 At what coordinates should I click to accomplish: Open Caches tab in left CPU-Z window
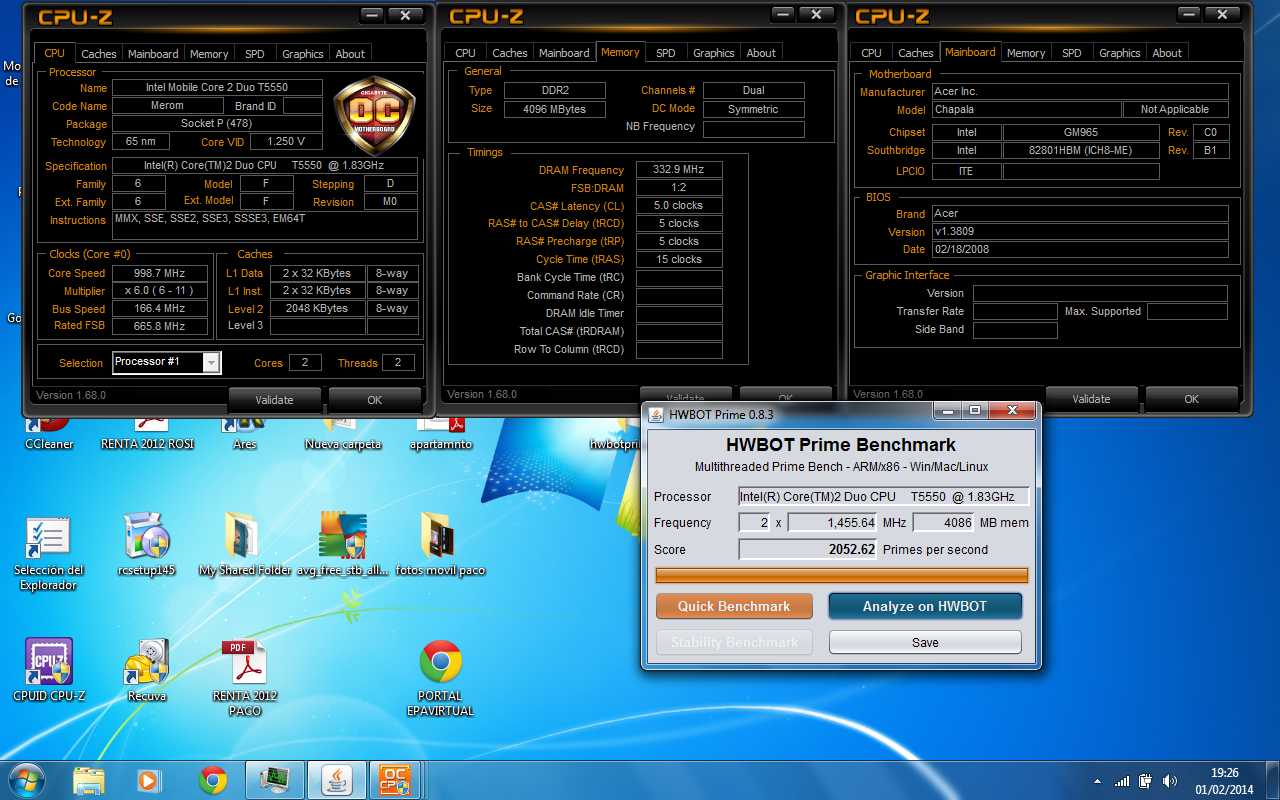pyautogui.click(x=98, y=54)
